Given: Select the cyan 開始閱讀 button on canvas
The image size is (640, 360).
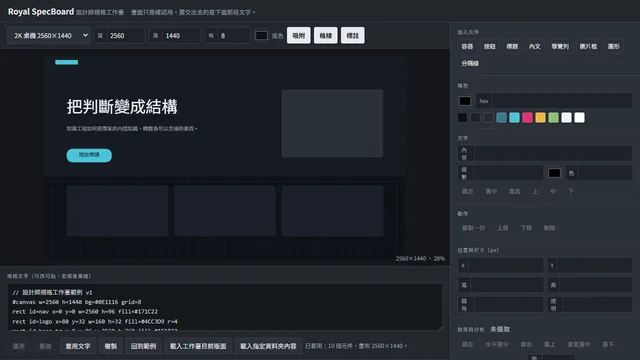Looking at the screenshot, I should click(89, 155).
